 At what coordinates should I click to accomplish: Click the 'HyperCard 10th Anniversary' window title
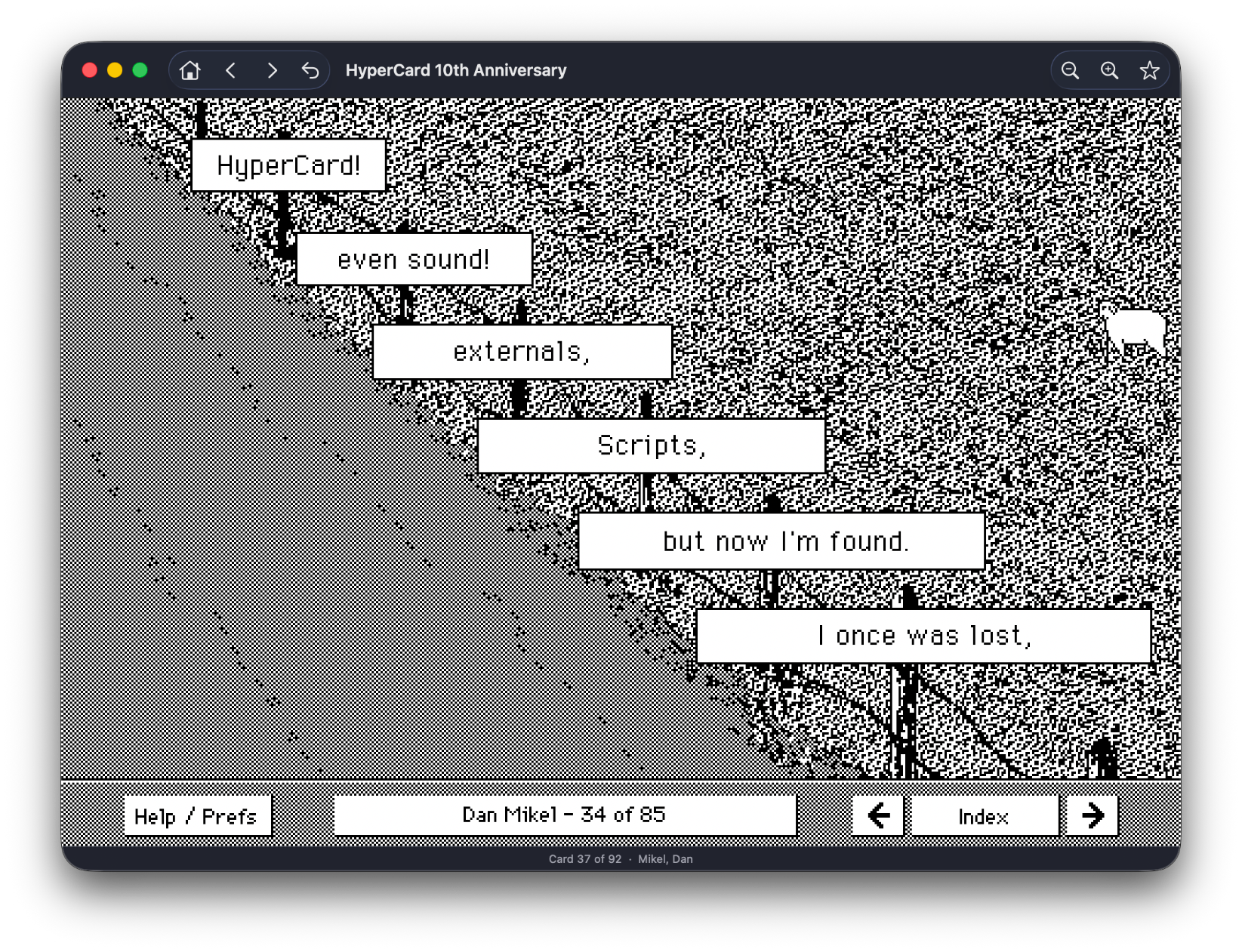coord(456,70)
